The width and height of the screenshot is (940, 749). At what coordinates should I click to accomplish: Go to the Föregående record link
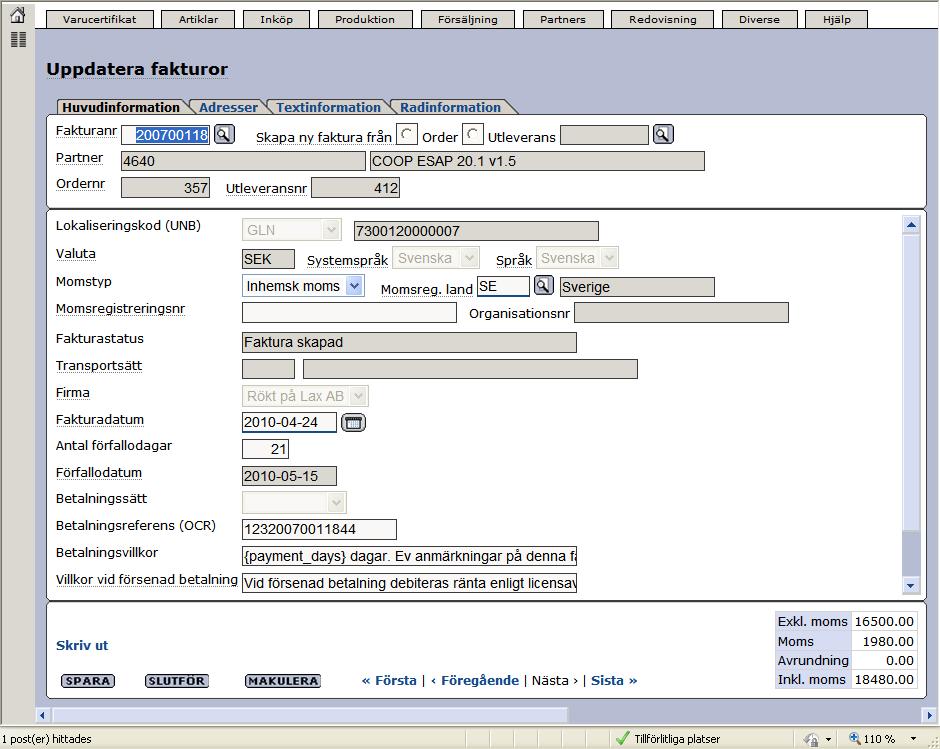pyautogui.click(x=475, y=681)
